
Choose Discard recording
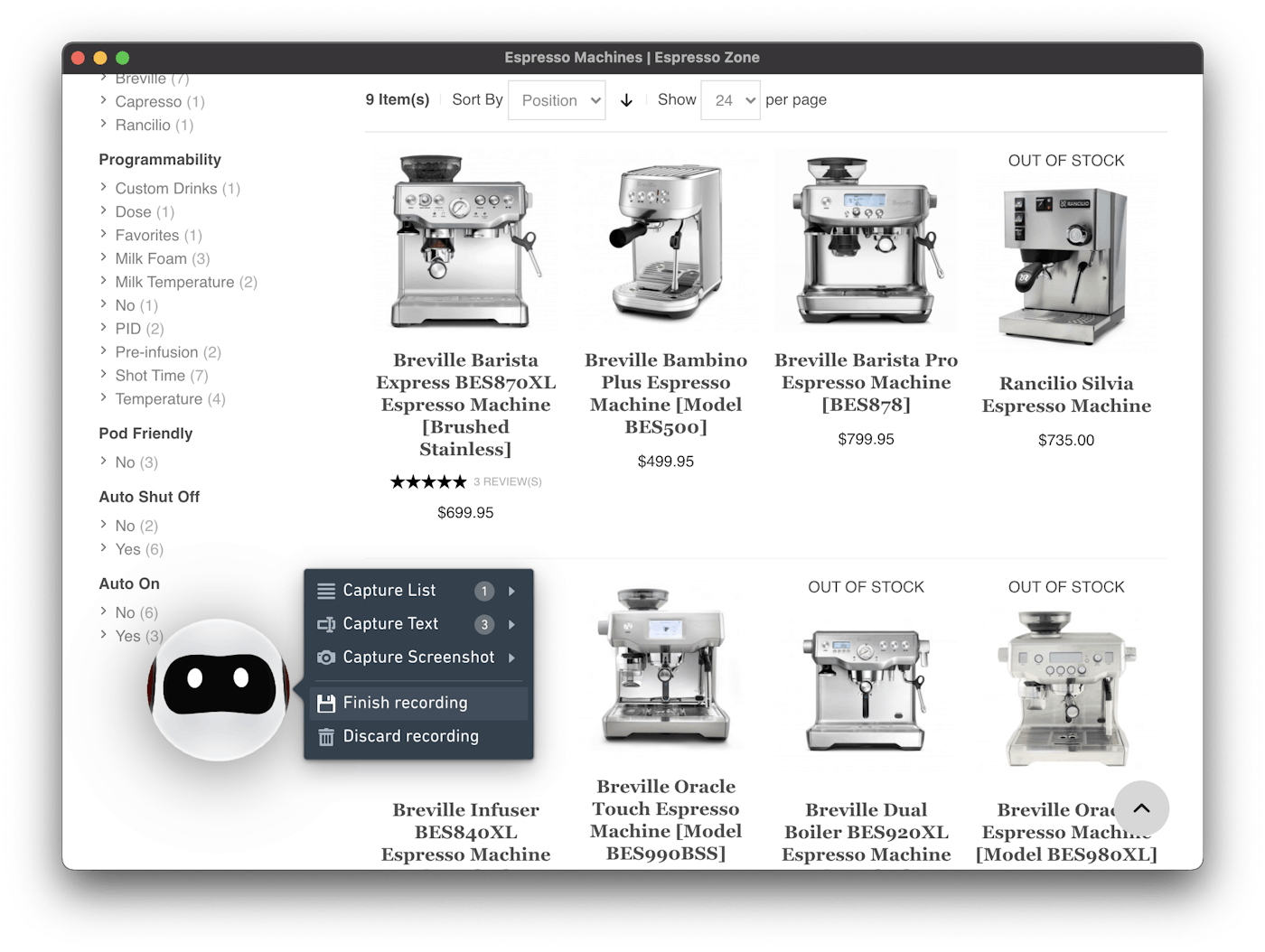(x=418, y=737)
